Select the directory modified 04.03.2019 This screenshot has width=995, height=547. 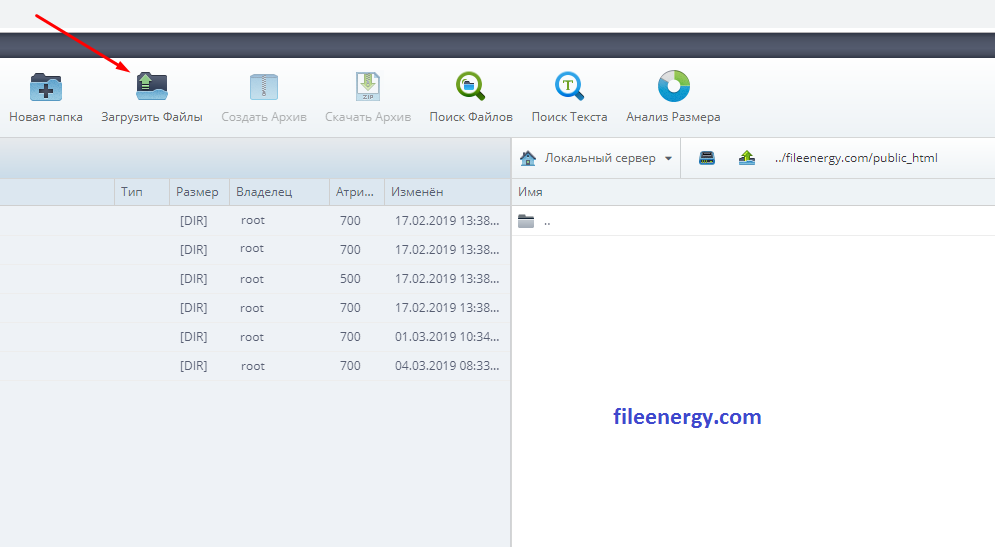coord(255,366)
